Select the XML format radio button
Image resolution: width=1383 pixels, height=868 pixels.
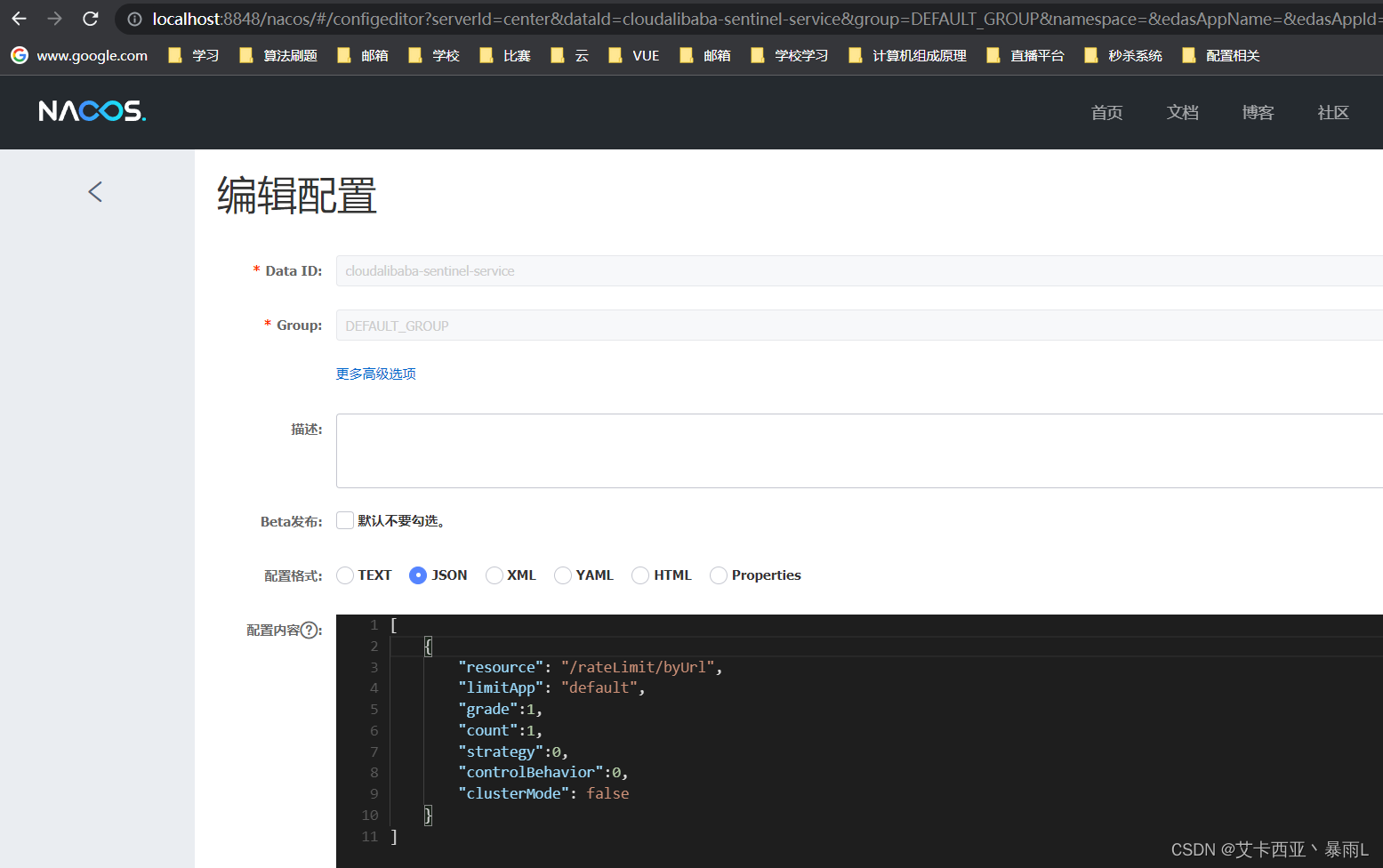click(x=495, y=575)
